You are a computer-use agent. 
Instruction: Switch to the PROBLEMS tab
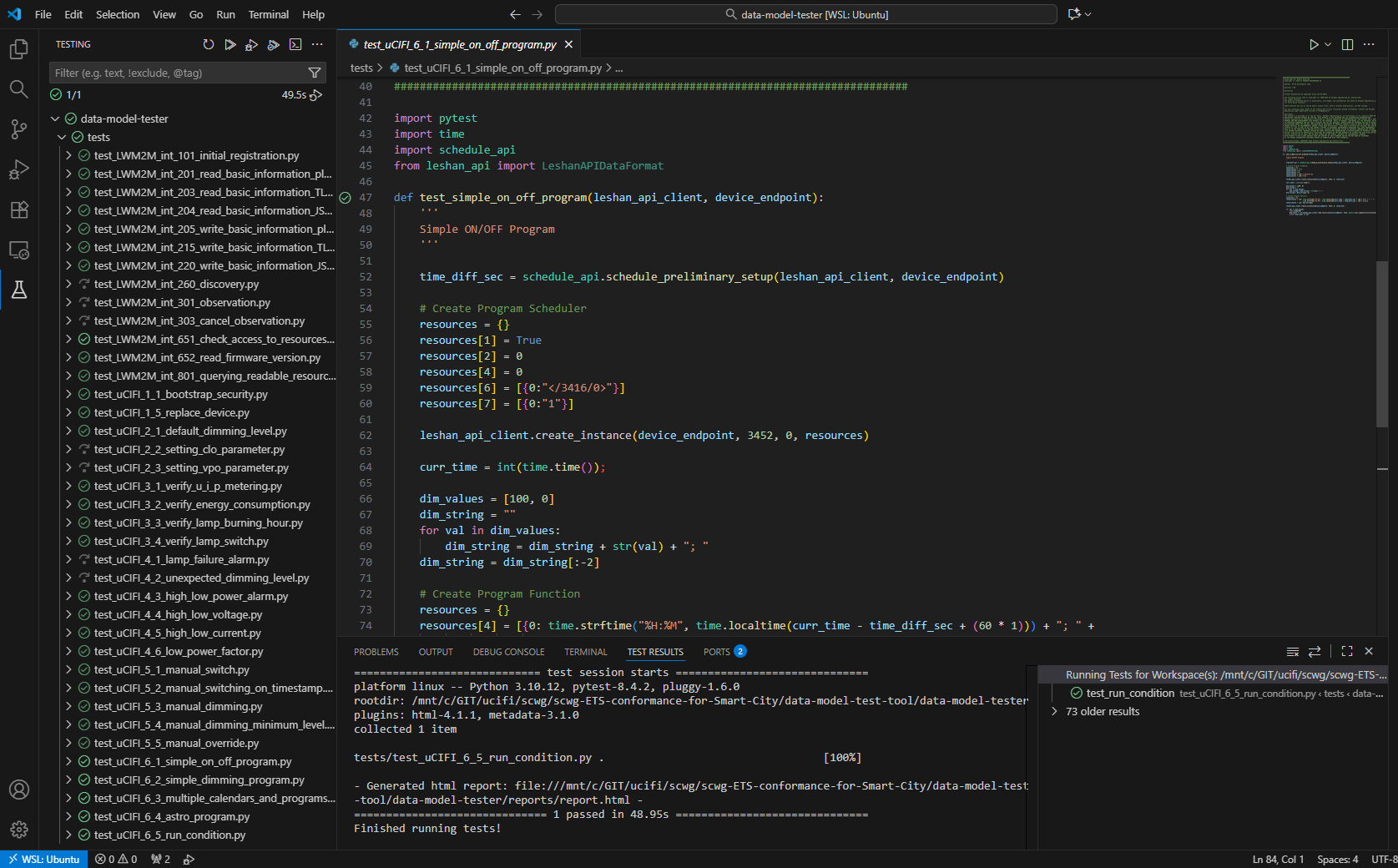click(376, 652)
